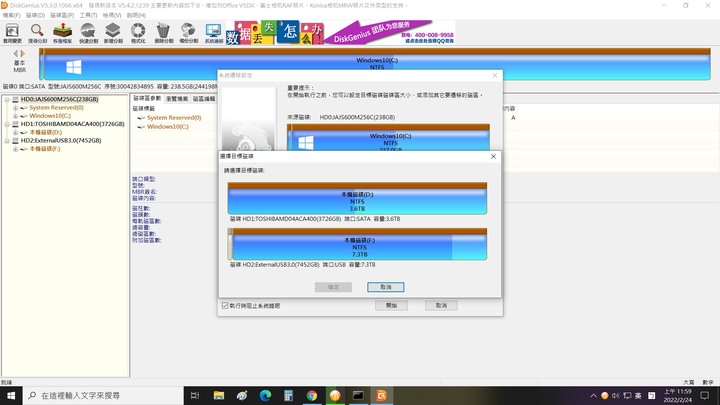
Task: Click the Recover Files toolbar icon
Action: click(x=62, y=33)
